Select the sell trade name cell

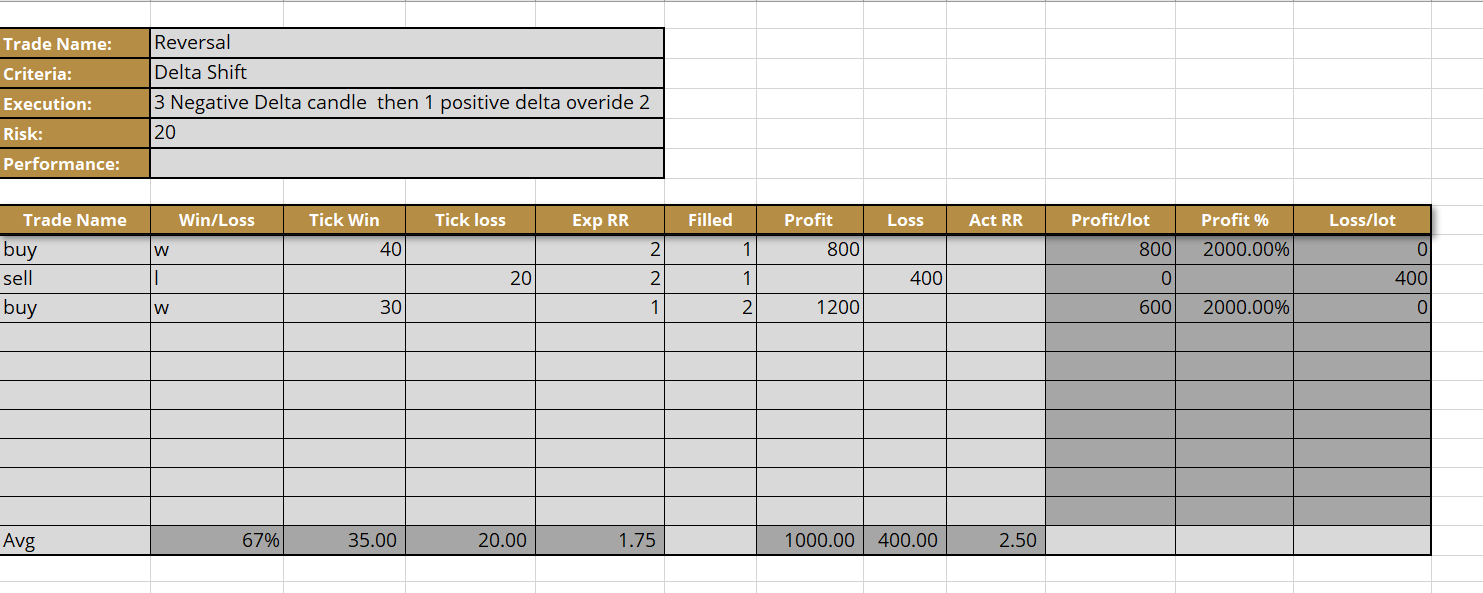tap(75, 279)
